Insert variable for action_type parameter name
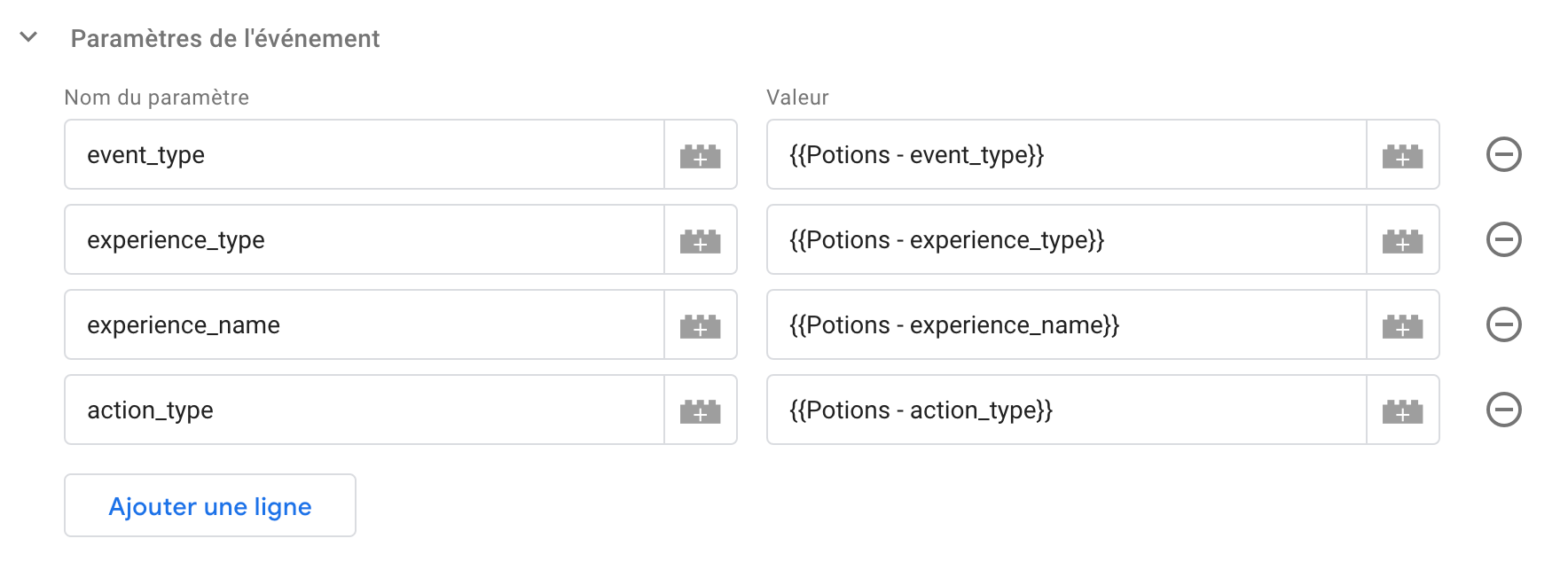 (x=701, y=410)
